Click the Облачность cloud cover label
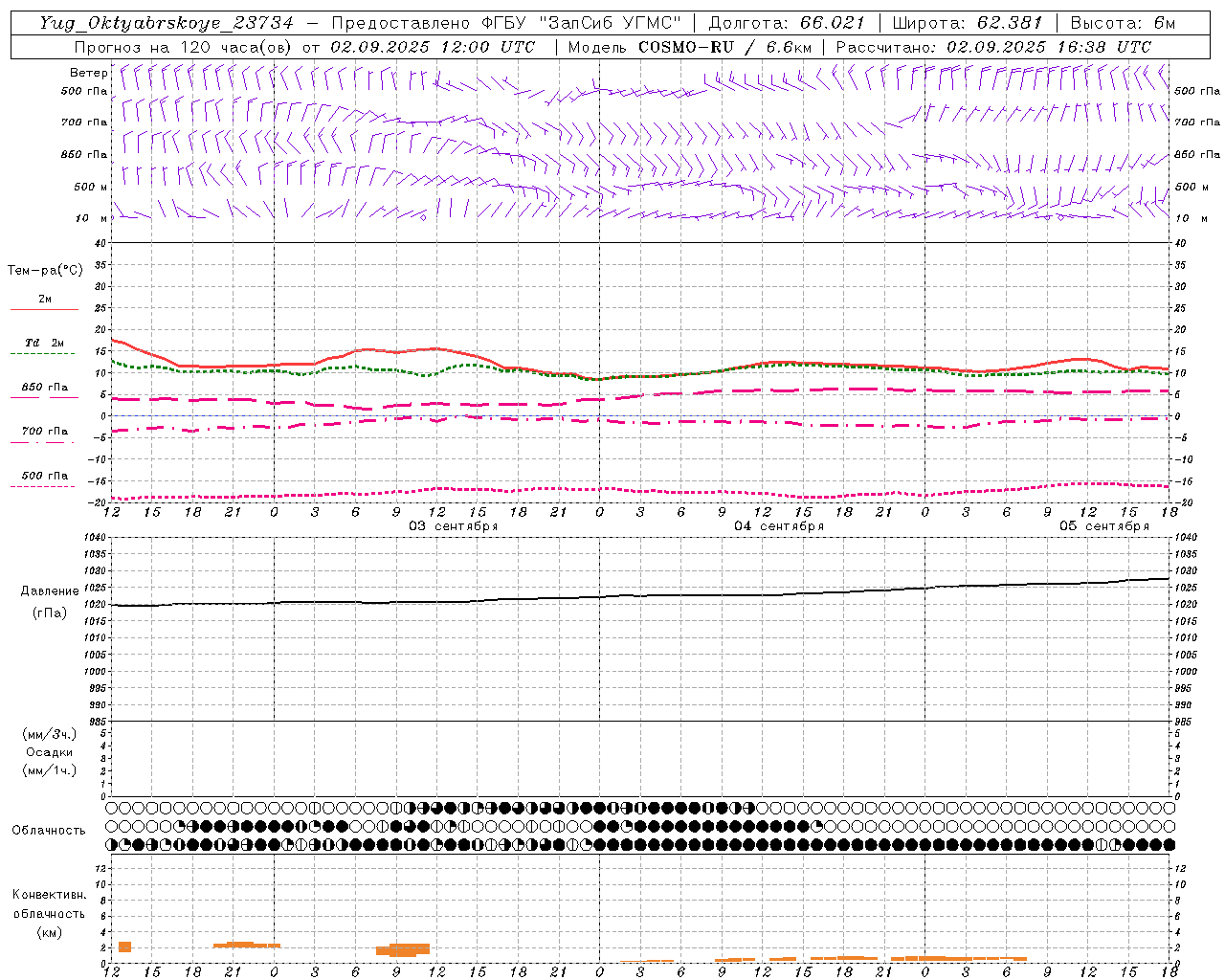 click(49, 830)
